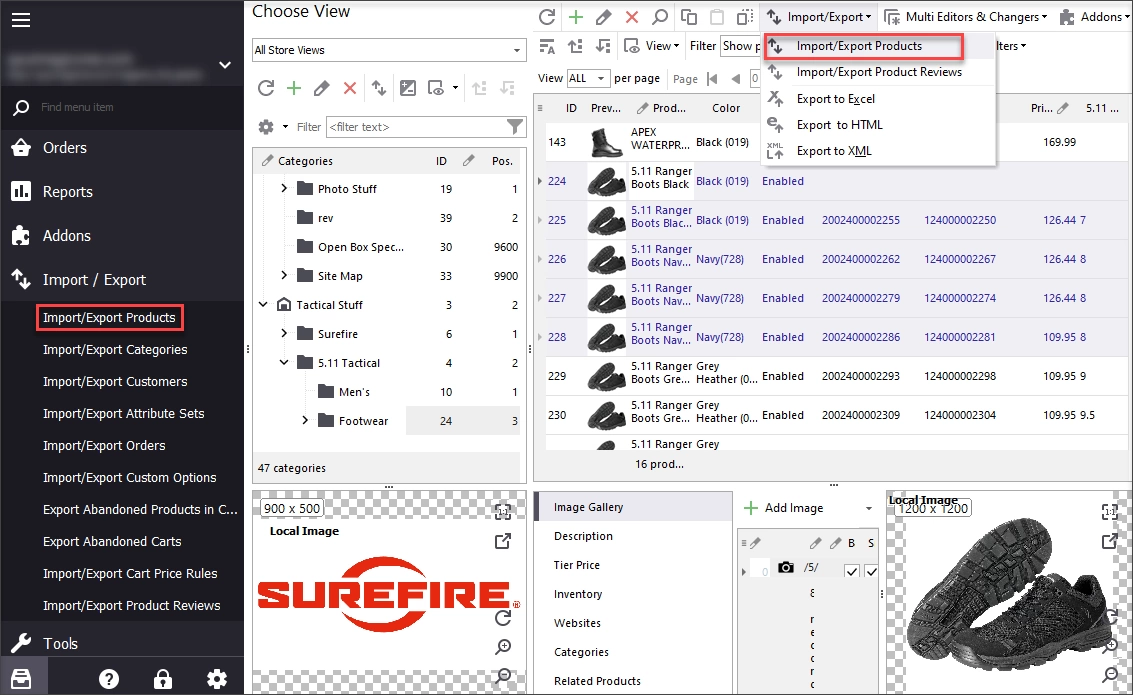Choose Export to Excel
The width and height of the screenshot is (1133, 695).
835,99
